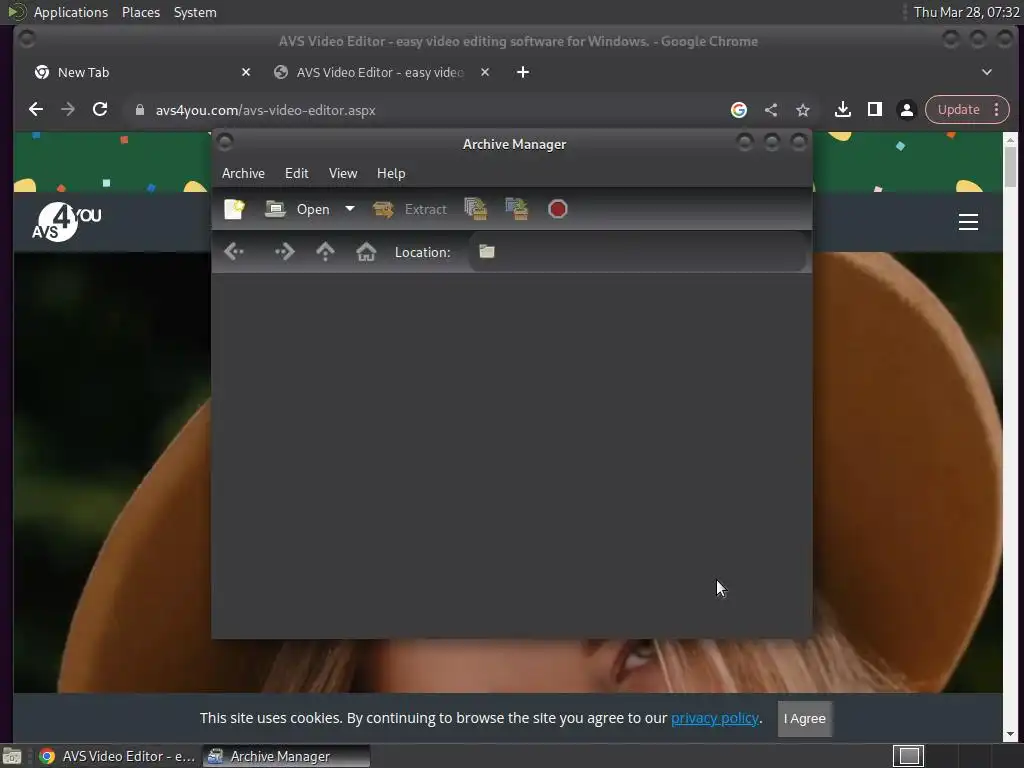The image size is (1024, 768).
Task: Click the Extract toolbar button
Action: point(410,209)
